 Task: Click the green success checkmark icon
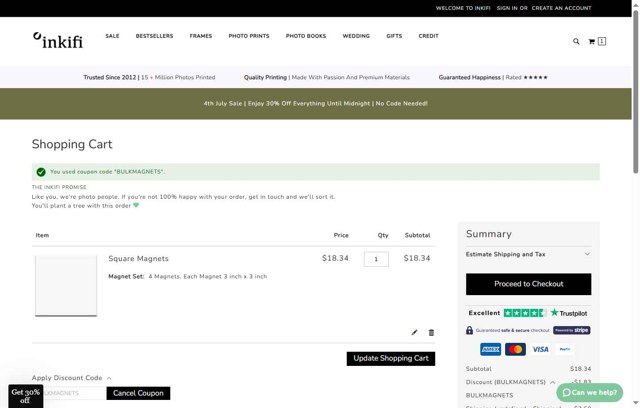click(41, 172)
